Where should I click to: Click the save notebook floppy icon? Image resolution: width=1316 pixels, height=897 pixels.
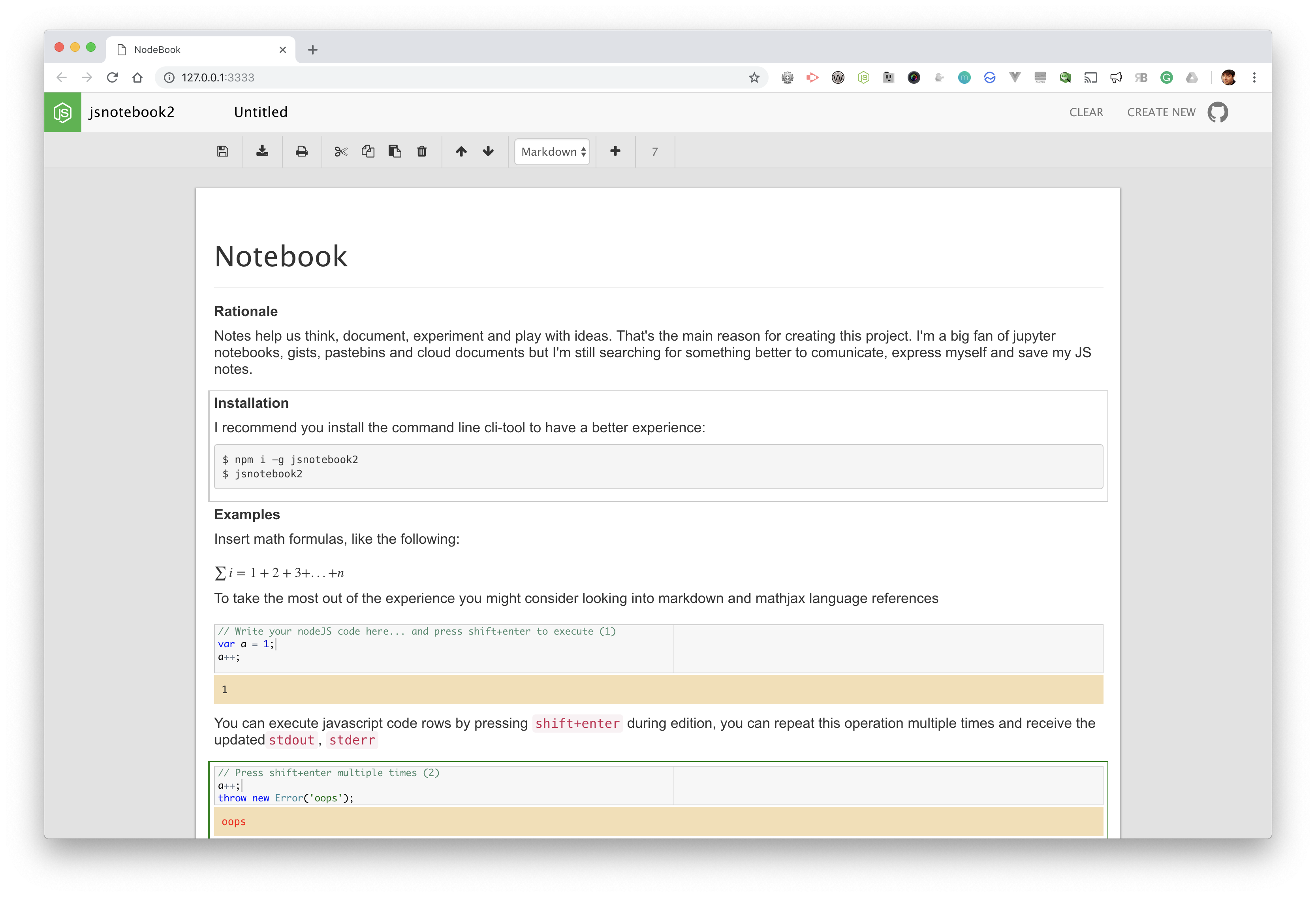click(222, 151)
